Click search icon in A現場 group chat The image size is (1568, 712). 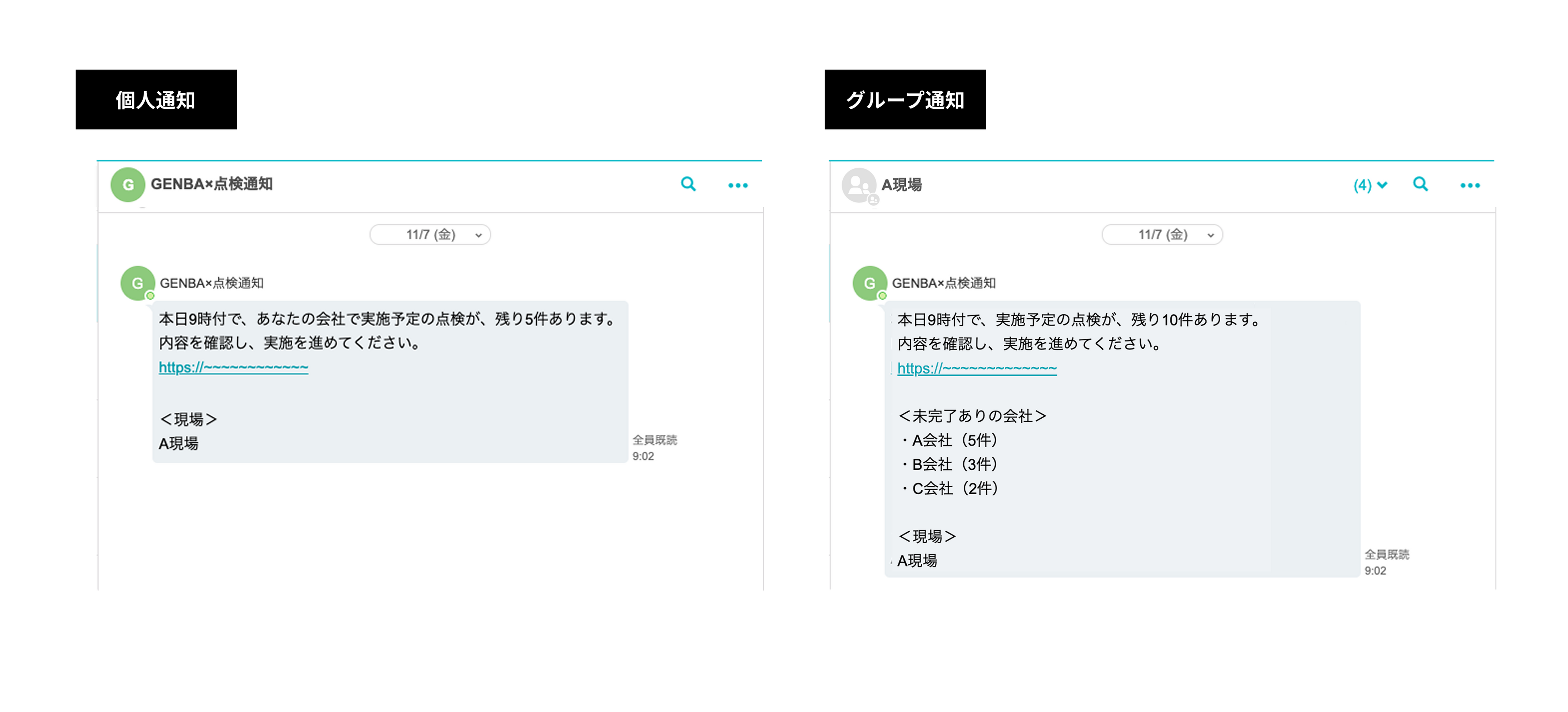1420,184
